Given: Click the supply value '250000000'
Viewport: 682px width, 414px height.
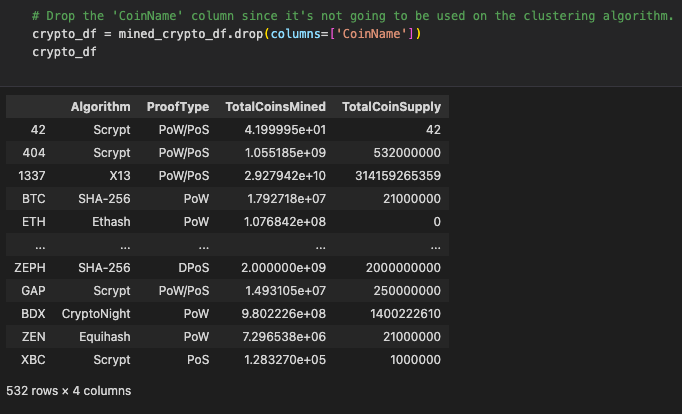Looking at the screenshot, I should pos(407,290).
